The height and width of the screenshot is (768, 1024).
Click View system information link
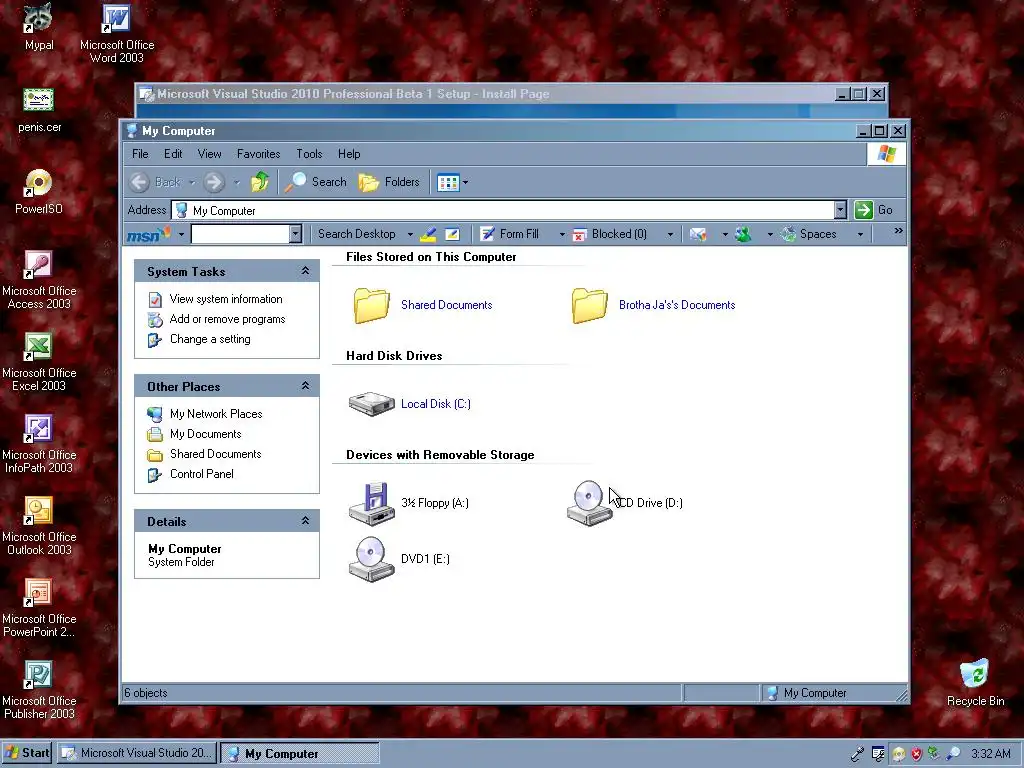point(226,299)
